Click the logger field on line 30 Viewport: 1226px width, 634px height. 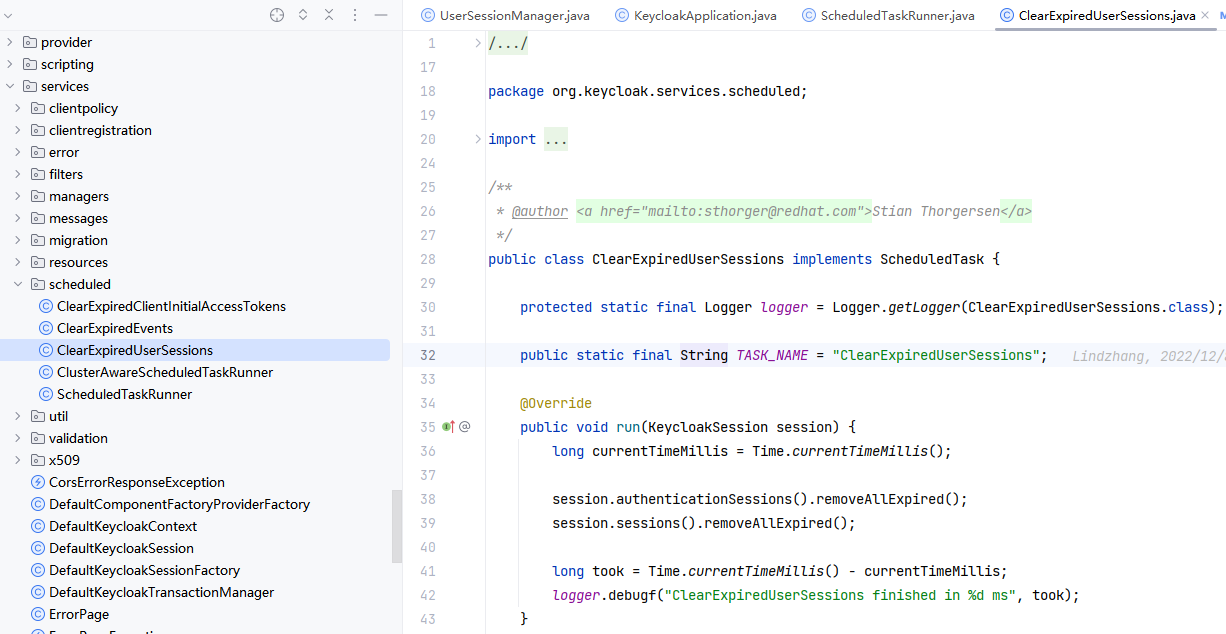coord(784,307)
